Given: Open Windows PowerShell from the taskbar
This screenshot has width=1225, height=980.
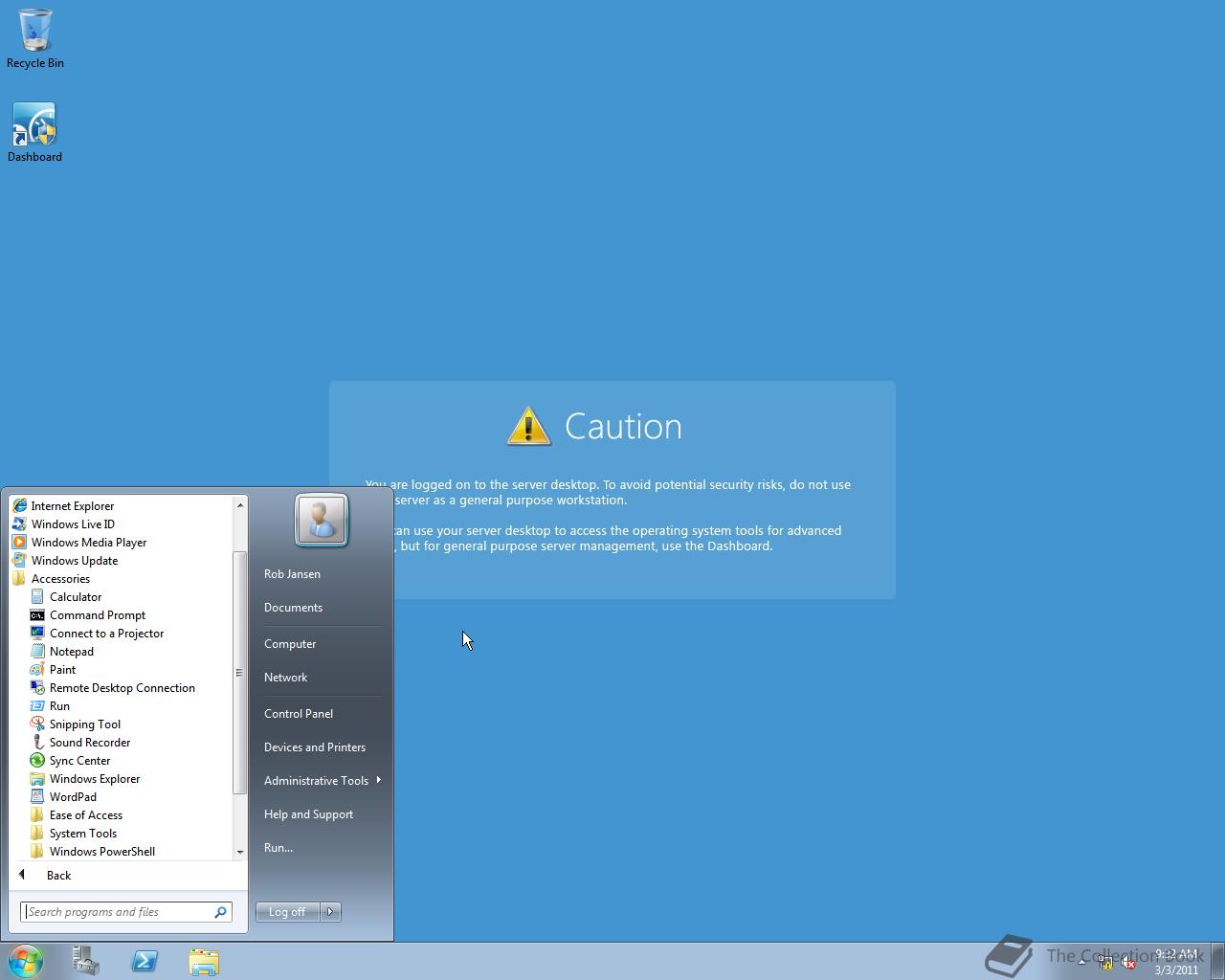Looking at the screenshot, I should 145,961.
